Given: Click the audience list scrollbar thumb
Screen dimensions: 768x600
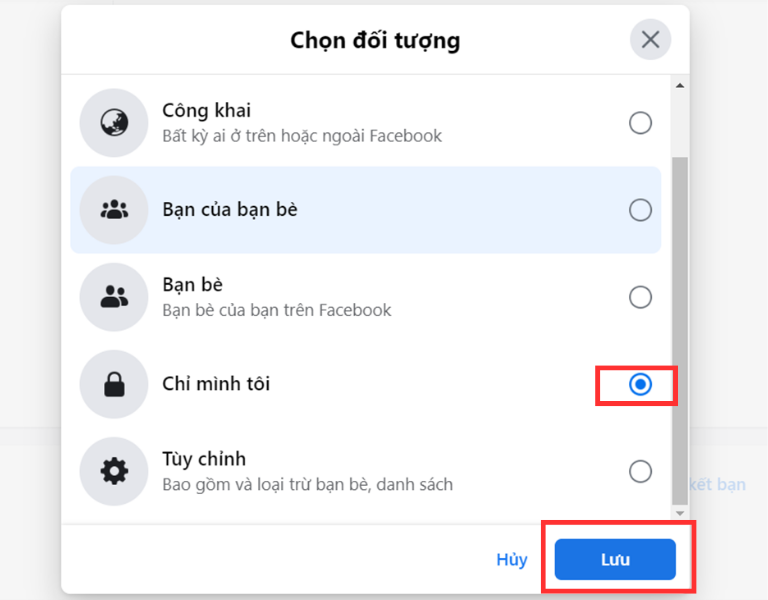Looking at the screenshot, I should 680,331.
